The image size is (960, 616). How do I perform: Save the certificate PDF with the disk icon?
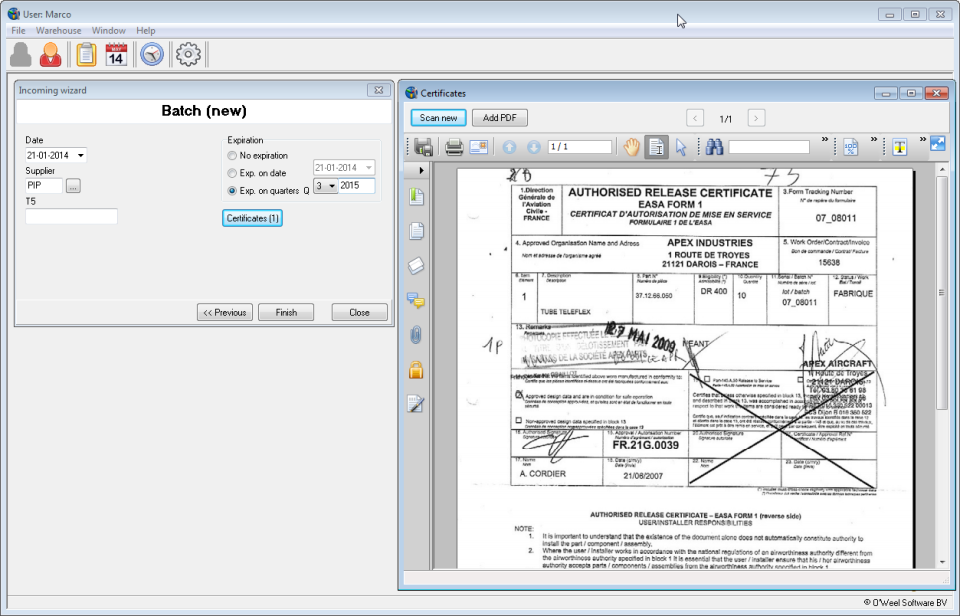pos(422,147)
